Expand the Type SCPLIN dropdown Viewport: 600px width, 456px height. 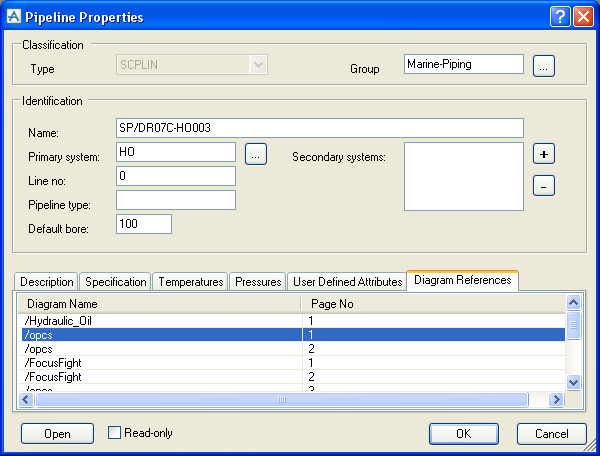pyautogui.click(x=258, y=65)
